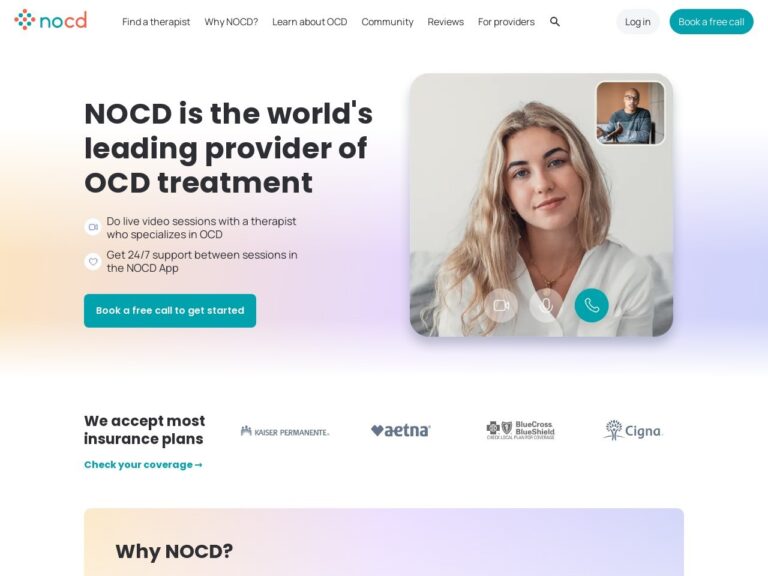This screenshot has height=576, width=768.
Task: Click the BlueCross BlueShield logo
Action: (x=520, y=430)
